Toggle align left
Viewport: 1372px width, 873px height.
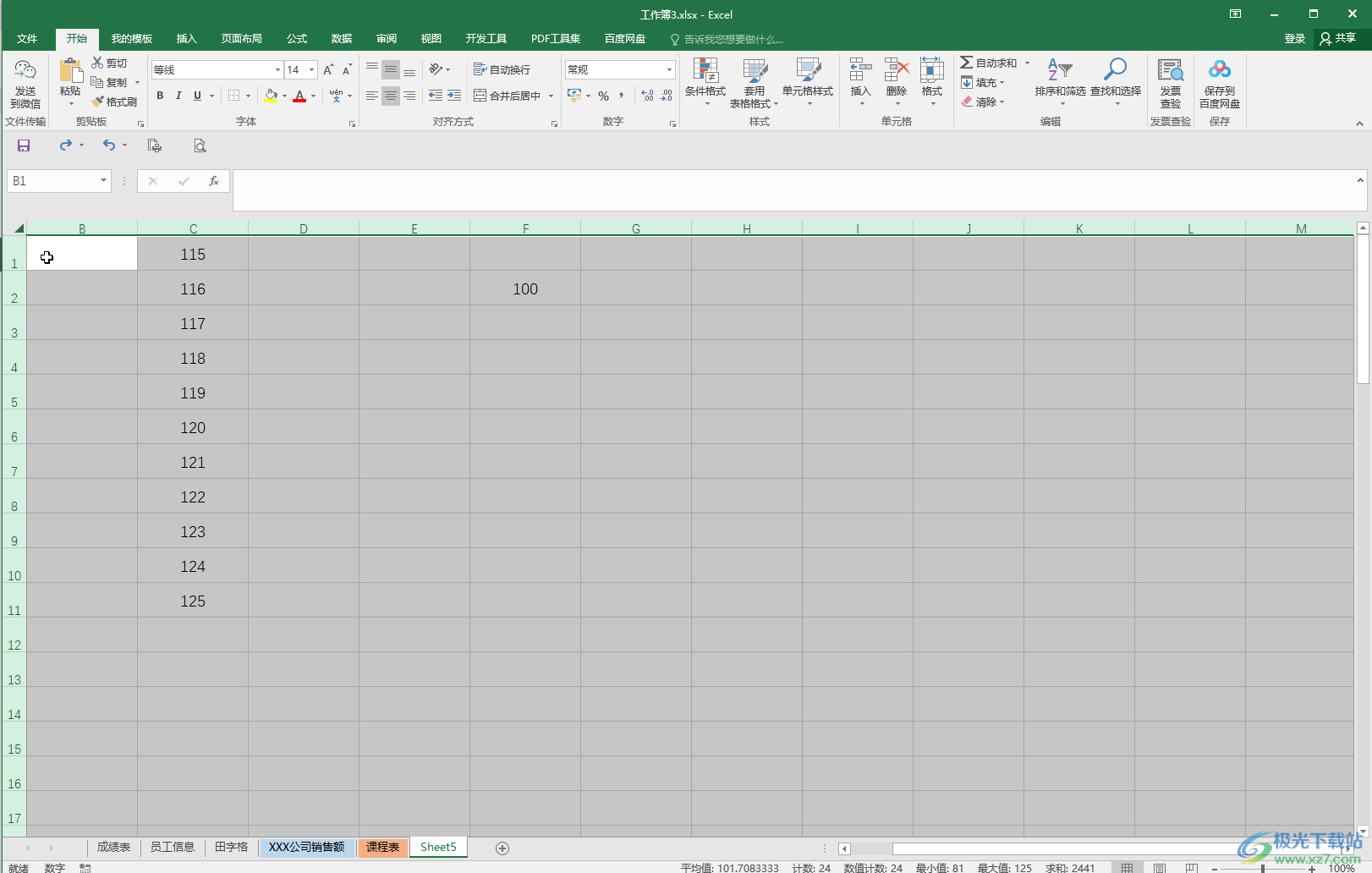click(371, 96)
